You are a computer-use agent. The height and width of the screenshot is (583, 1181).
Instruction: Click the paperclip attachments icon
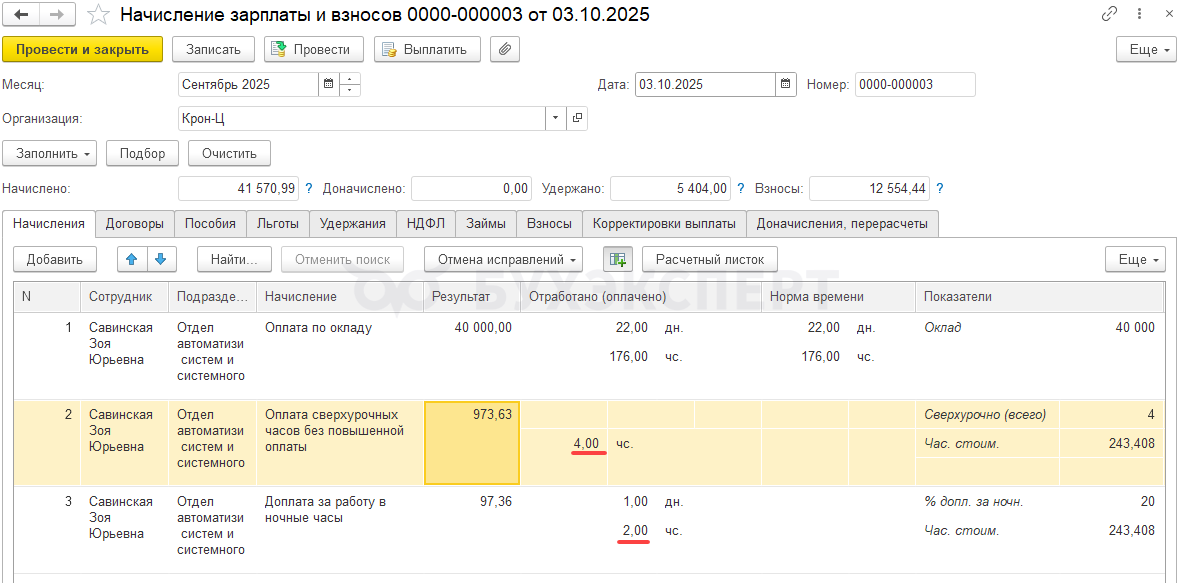(505, 50)
